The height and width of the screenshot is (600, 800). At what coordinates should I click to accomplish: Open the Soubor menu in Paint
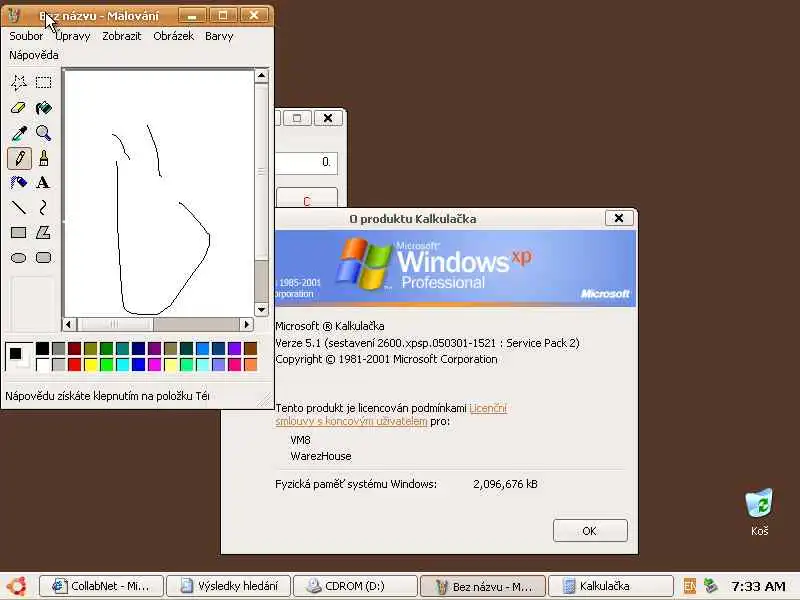(x=26, y=36)
